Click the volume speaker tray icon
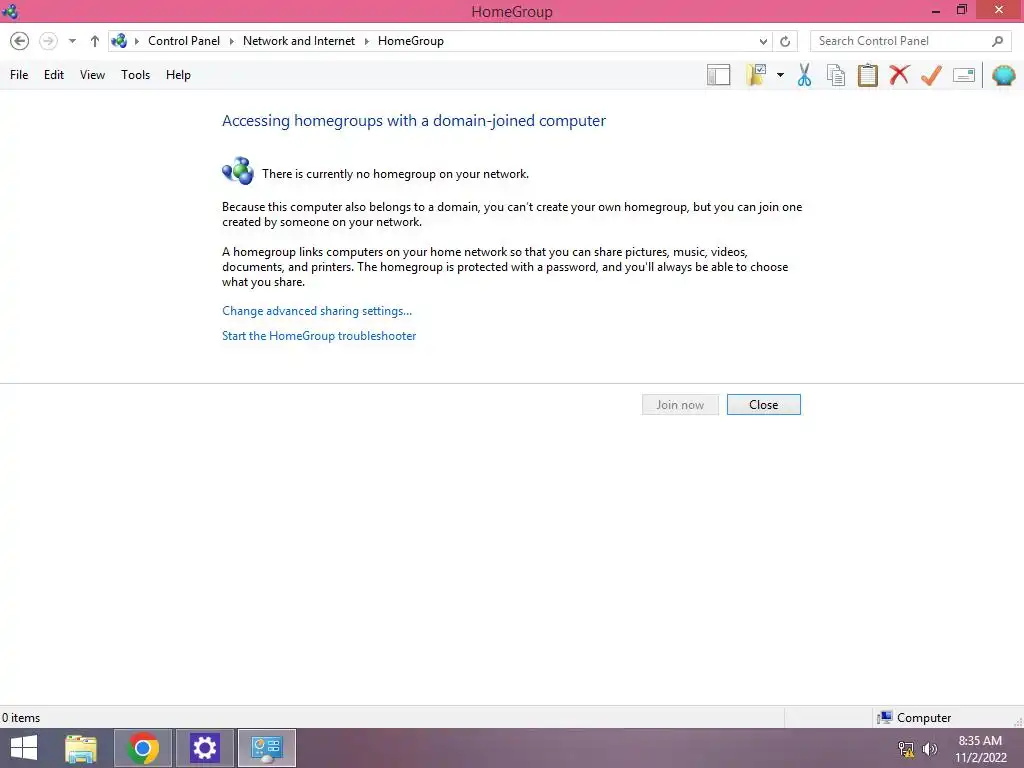 (x=930, y=749)
